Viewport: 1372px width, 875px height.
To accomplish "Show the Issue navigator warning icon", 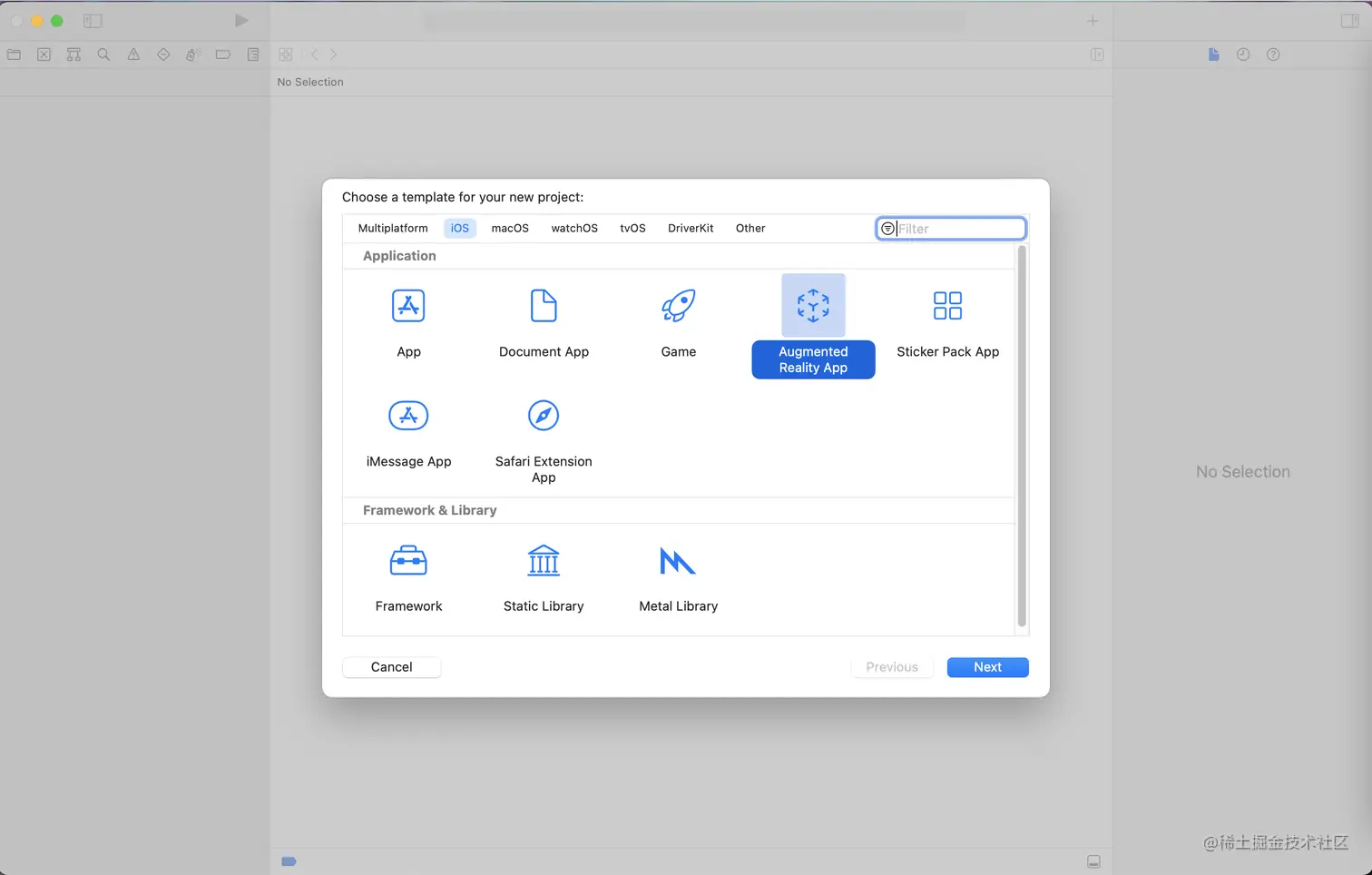I will pos(133,54).
